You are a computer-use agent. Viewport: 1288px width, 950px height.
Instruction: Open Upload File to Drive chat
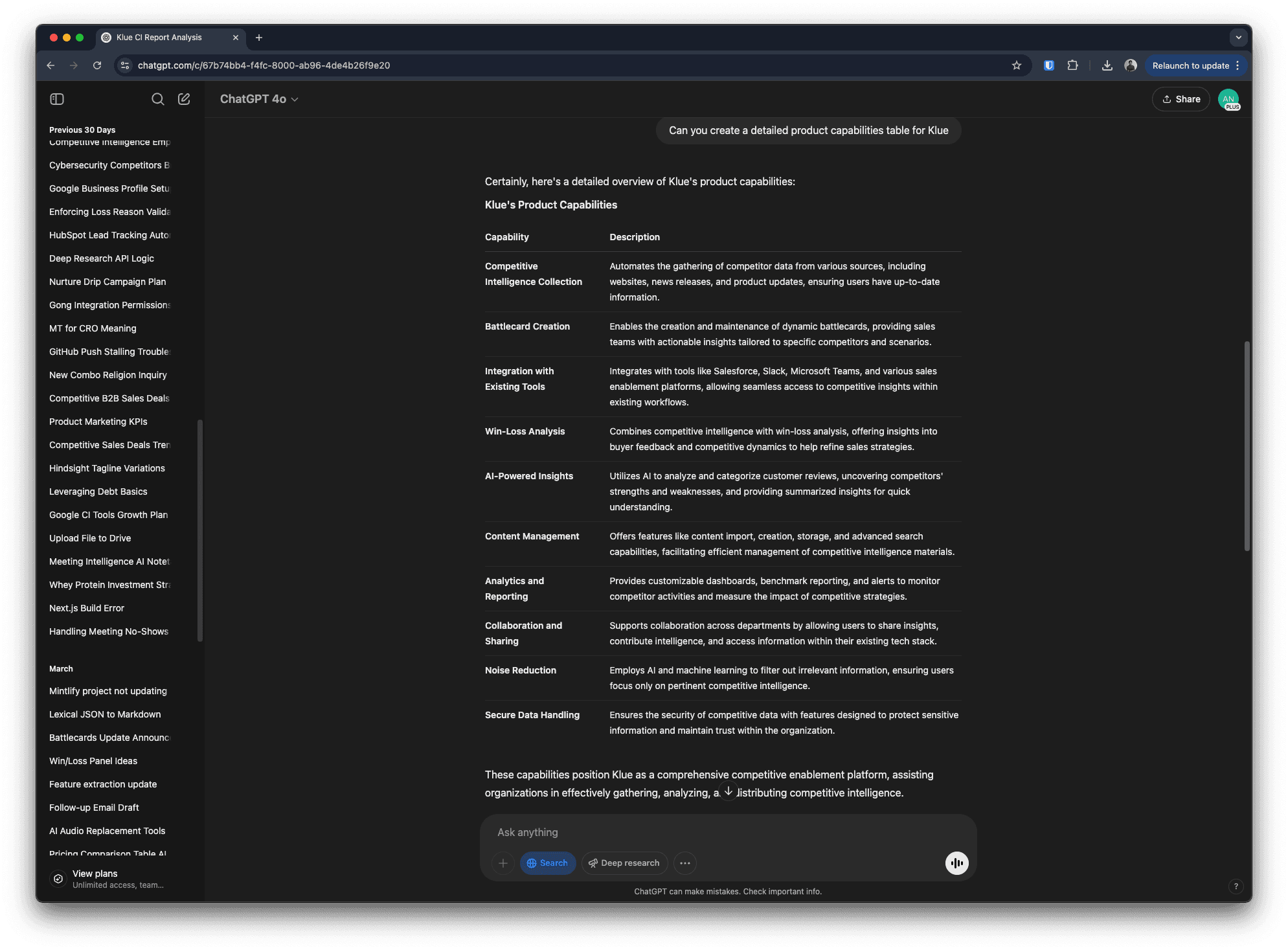pyautogui.click(x=90, y=538)
